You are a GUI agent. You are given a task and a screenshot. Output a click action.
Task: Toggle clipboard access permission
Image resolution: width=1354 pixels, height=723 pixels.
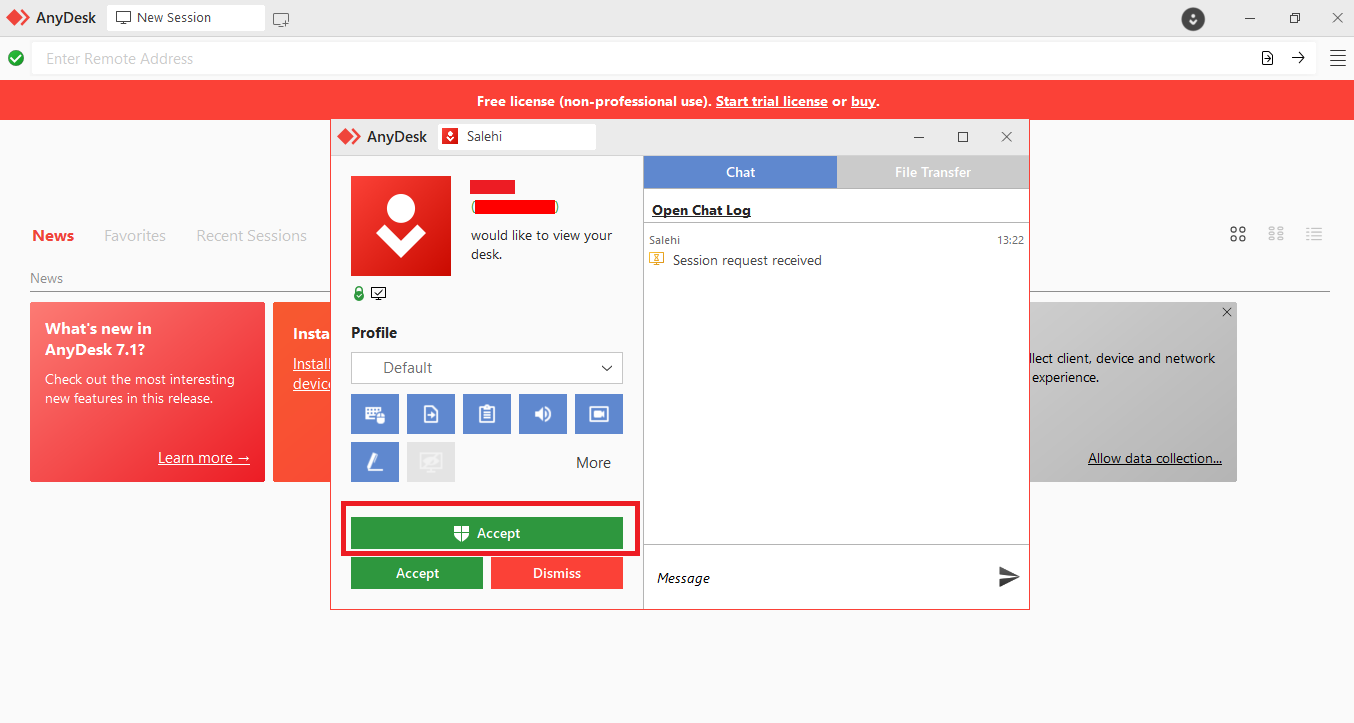(487, 414)
